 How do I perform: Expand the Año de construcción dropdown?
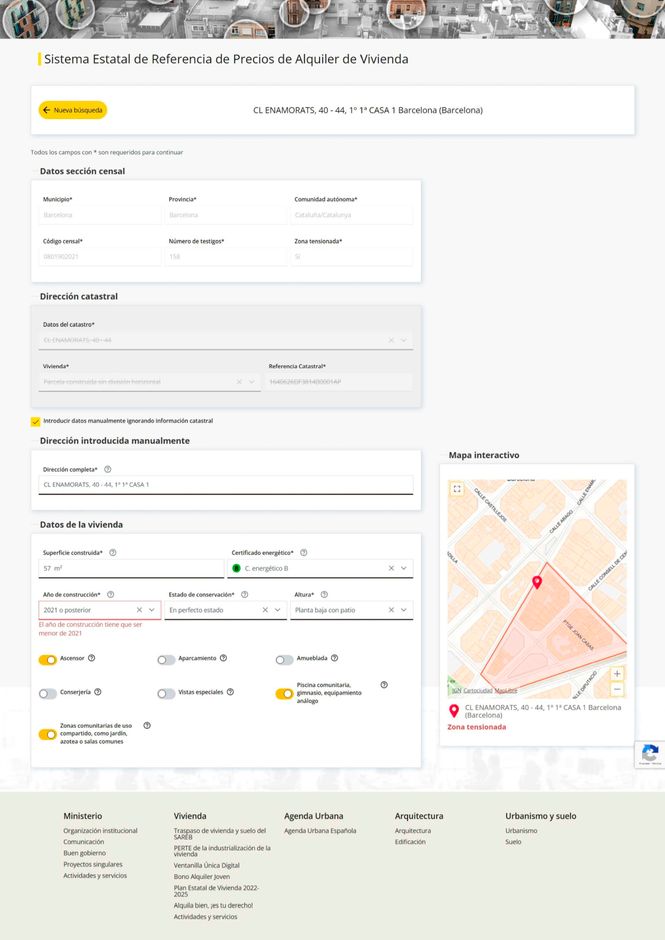tap(152, 610)
